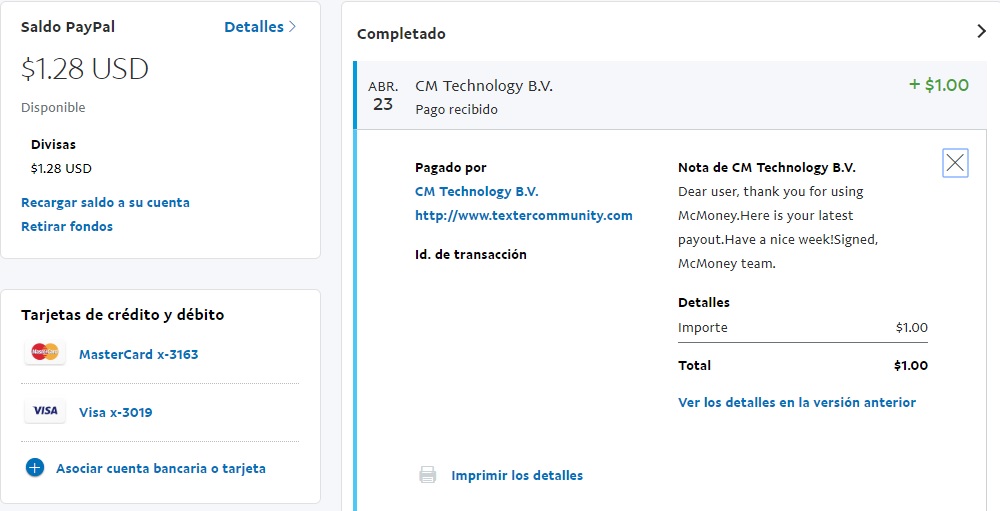This screenshot has height=511, width=1000.
Task: Click Recargar saldo a su cuenta
Action: pos(105,202)
